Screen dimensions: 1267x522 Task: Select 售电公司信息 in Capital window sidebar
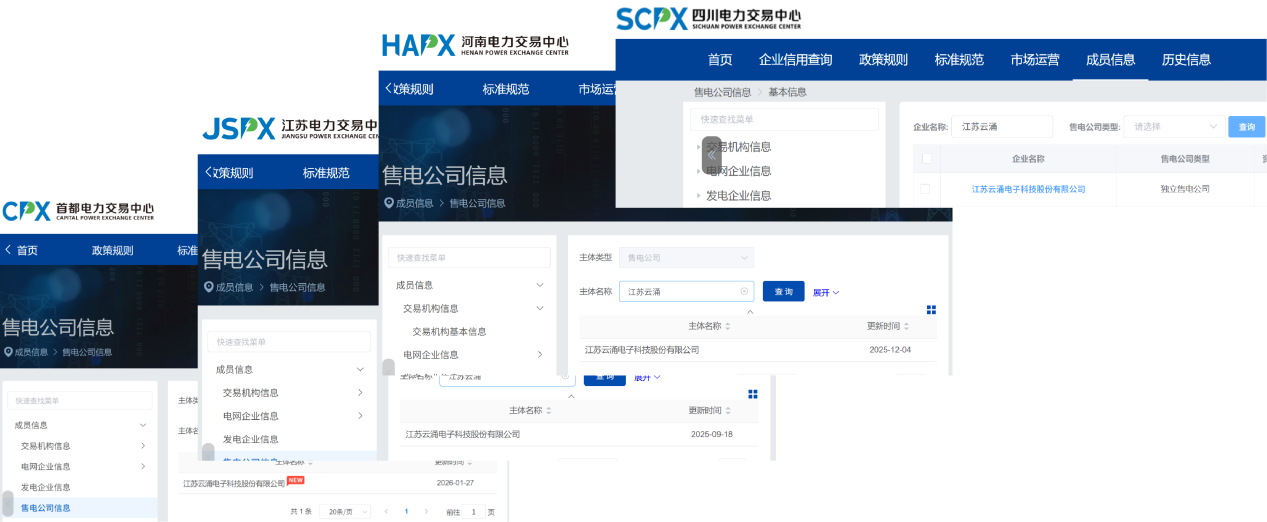coord(46,508)
